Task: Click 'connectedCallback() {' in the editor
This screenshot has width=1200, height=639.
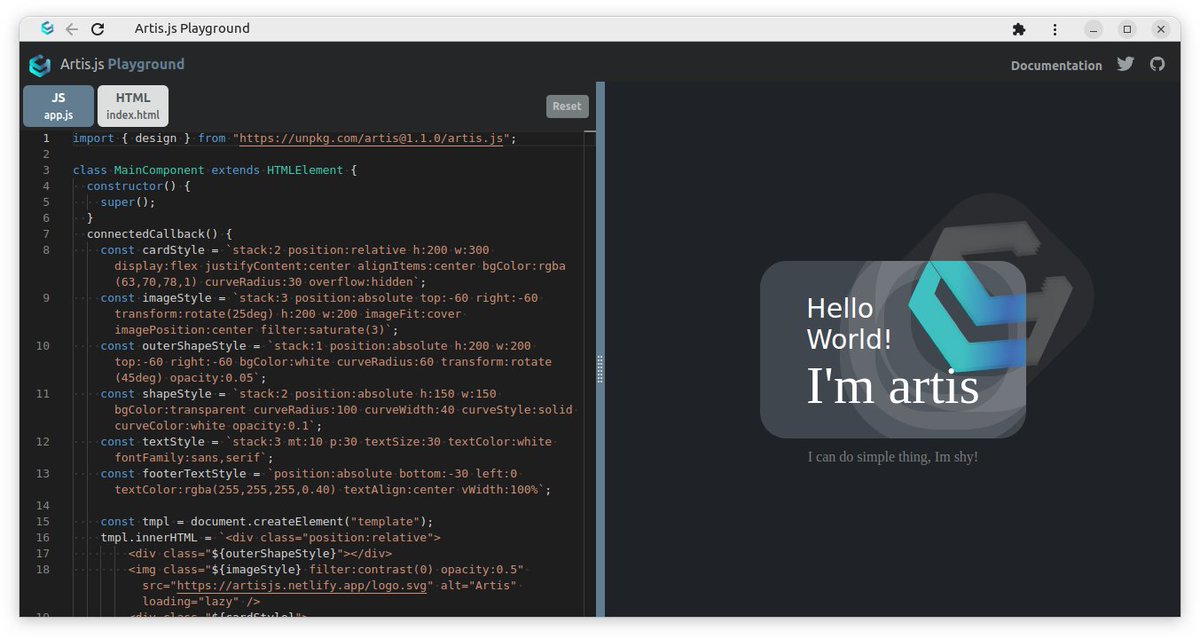Action: click(x=159, y=234)
